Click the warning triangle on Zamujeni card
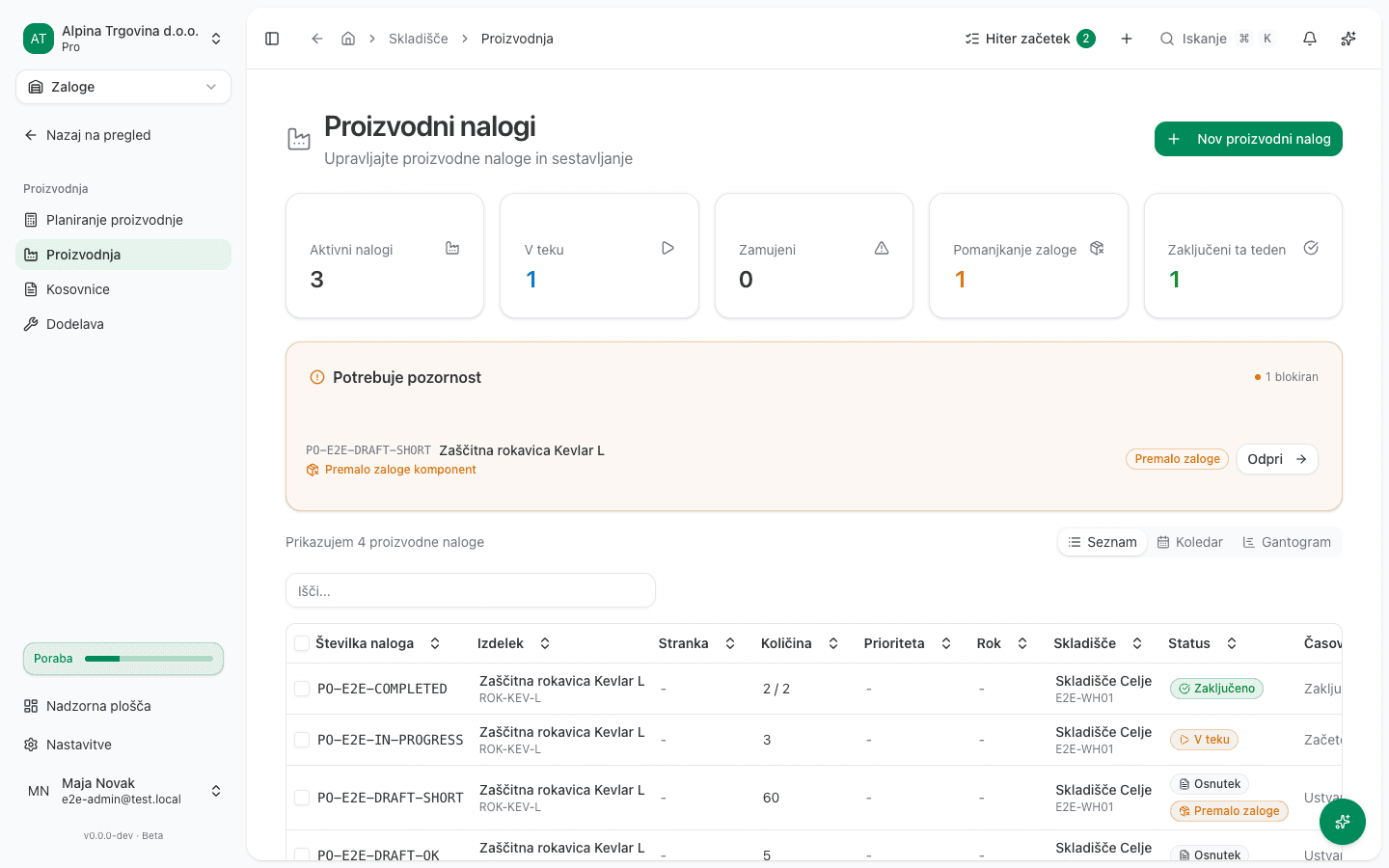Viewport: 1389px width, 868px height. click(882, 248)
